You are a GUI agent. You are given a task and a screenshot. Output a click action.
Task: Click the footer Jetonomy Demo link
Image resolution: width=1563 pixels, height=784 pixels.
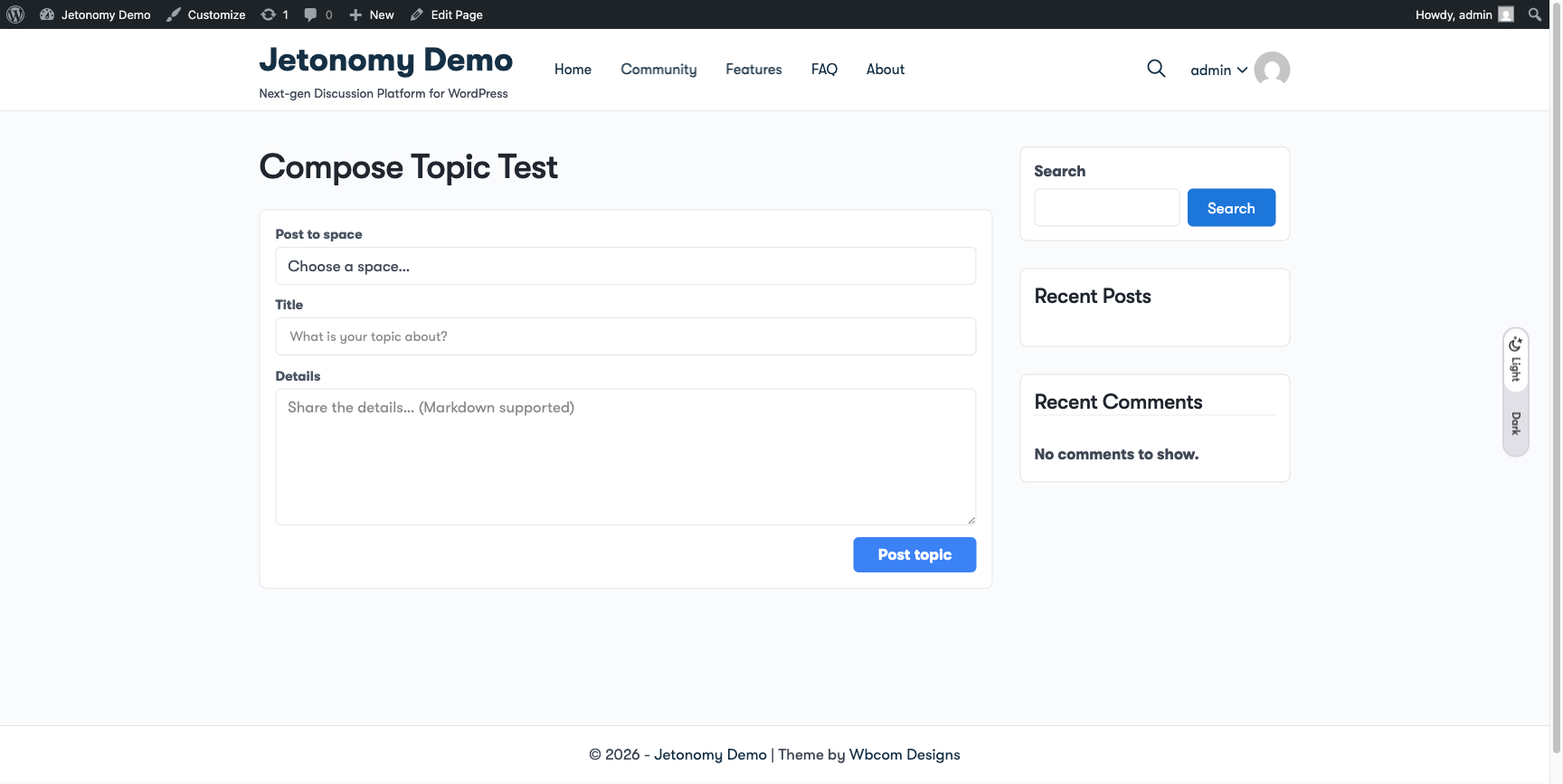710,755
